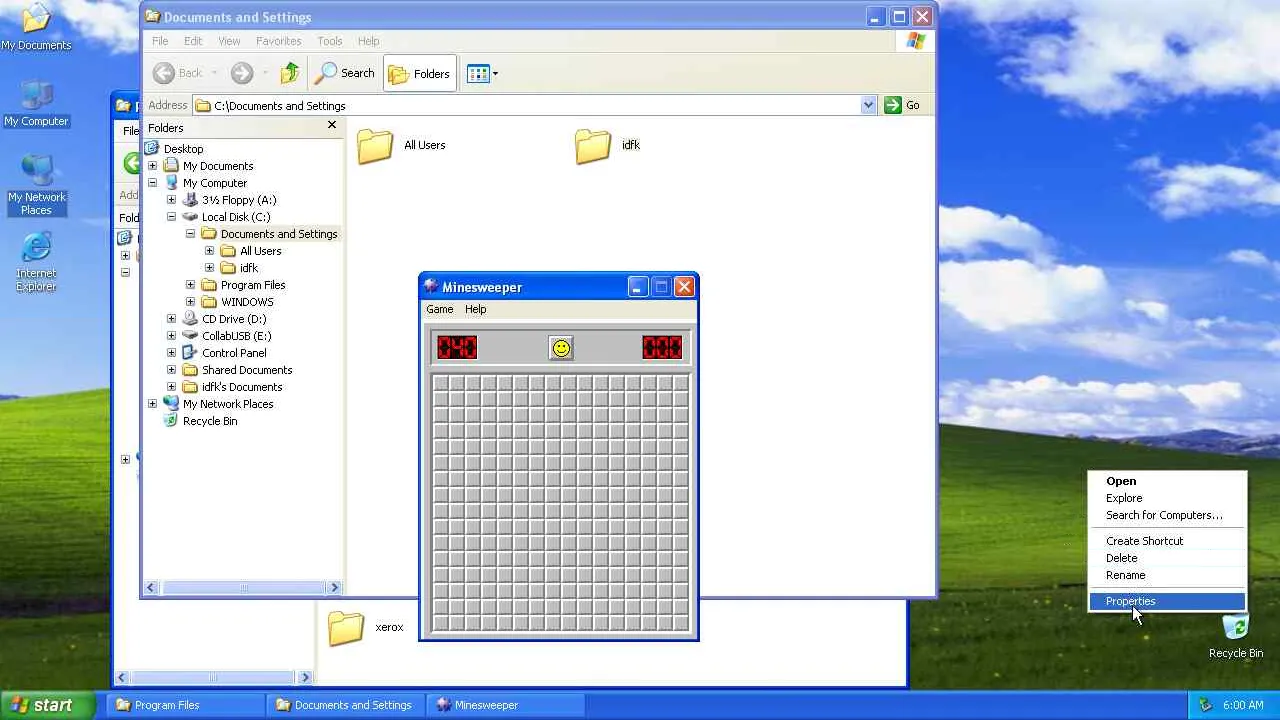Viewport: 1280px width, 720px height.
Task: Click the system tray notification icon
Action: pyautogui.click(x=1206, y=705)
